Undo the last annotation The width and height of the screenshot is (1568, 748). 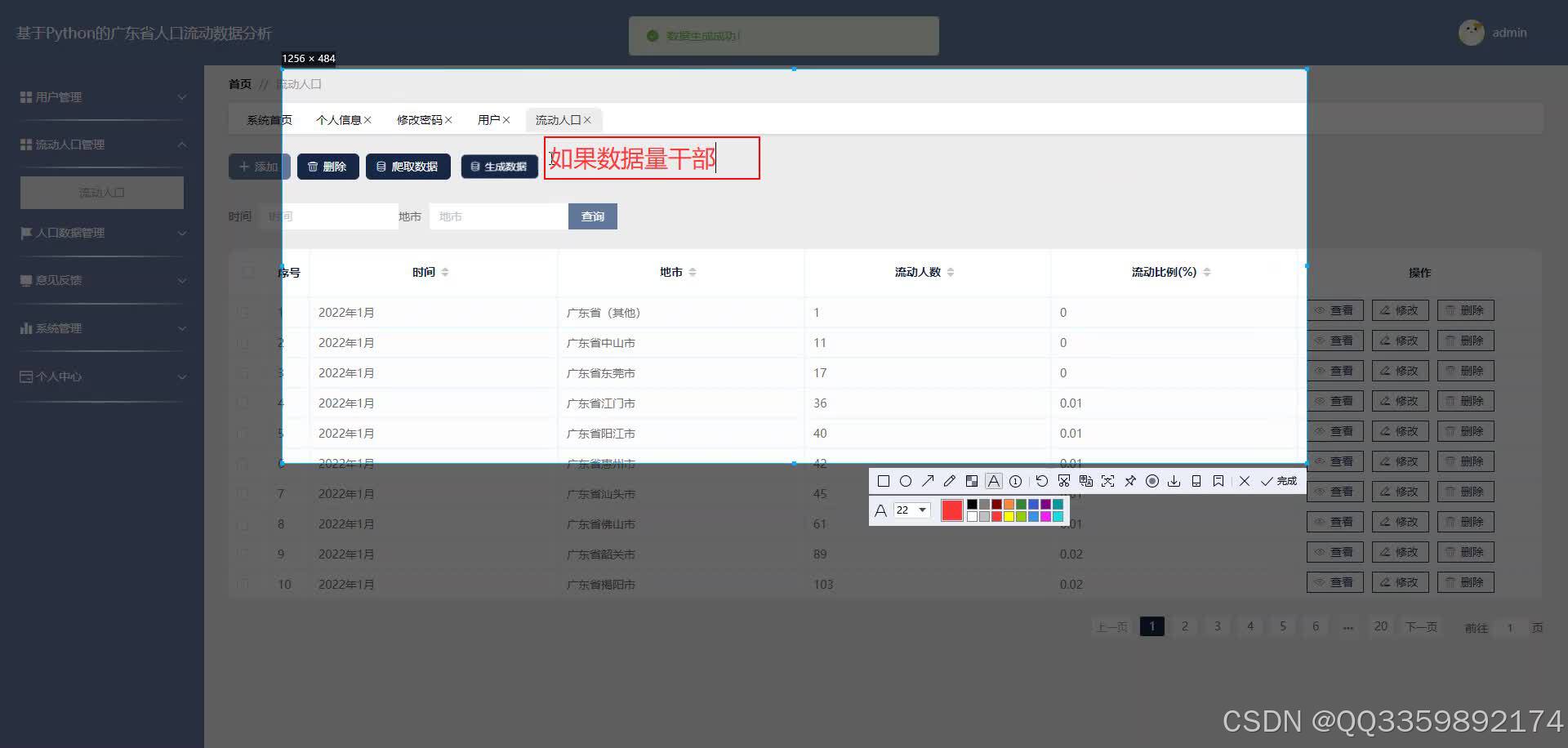click(1041, 481)
